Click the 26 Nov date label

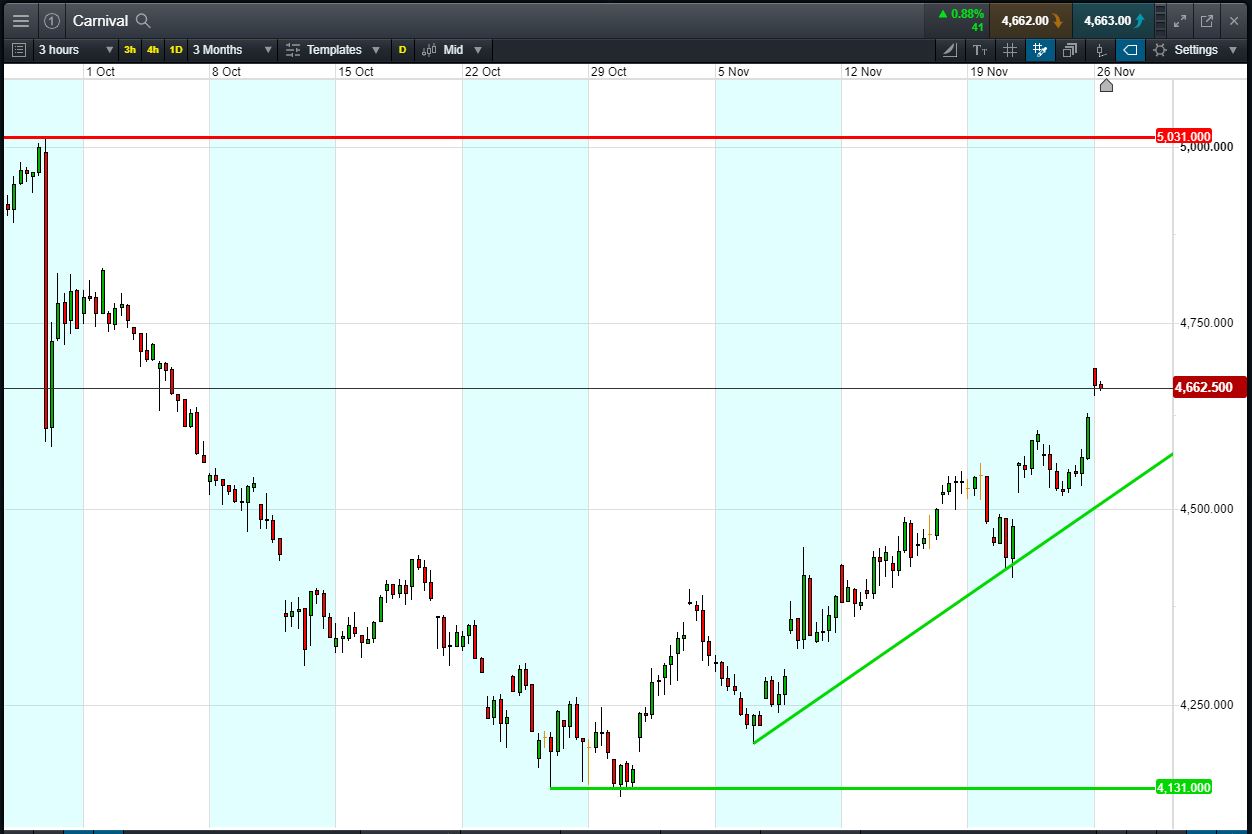tap(1116, 72)
